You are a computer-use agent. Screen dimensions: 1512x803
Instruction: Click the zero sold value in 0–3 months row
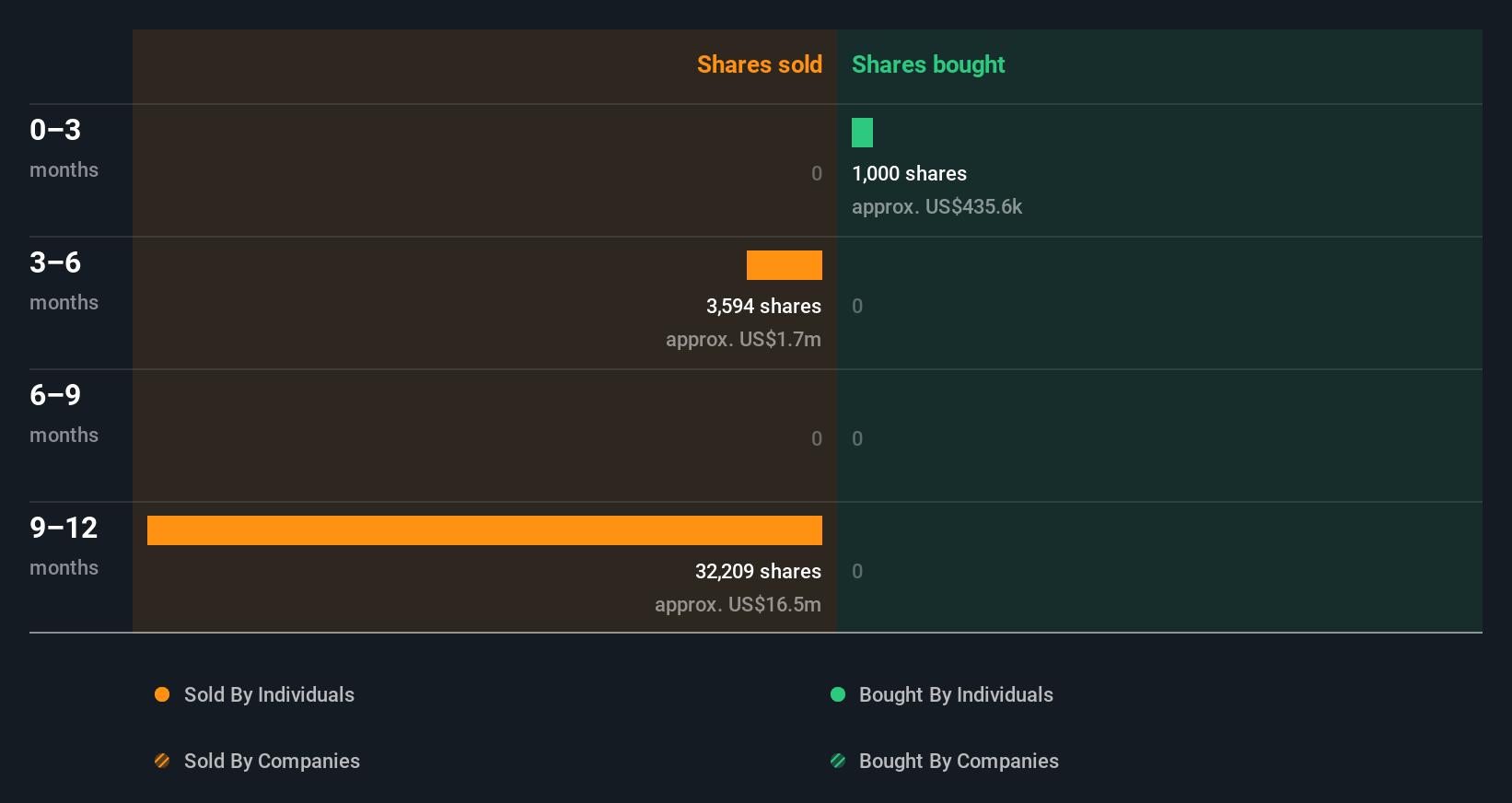tap(817, 174)
